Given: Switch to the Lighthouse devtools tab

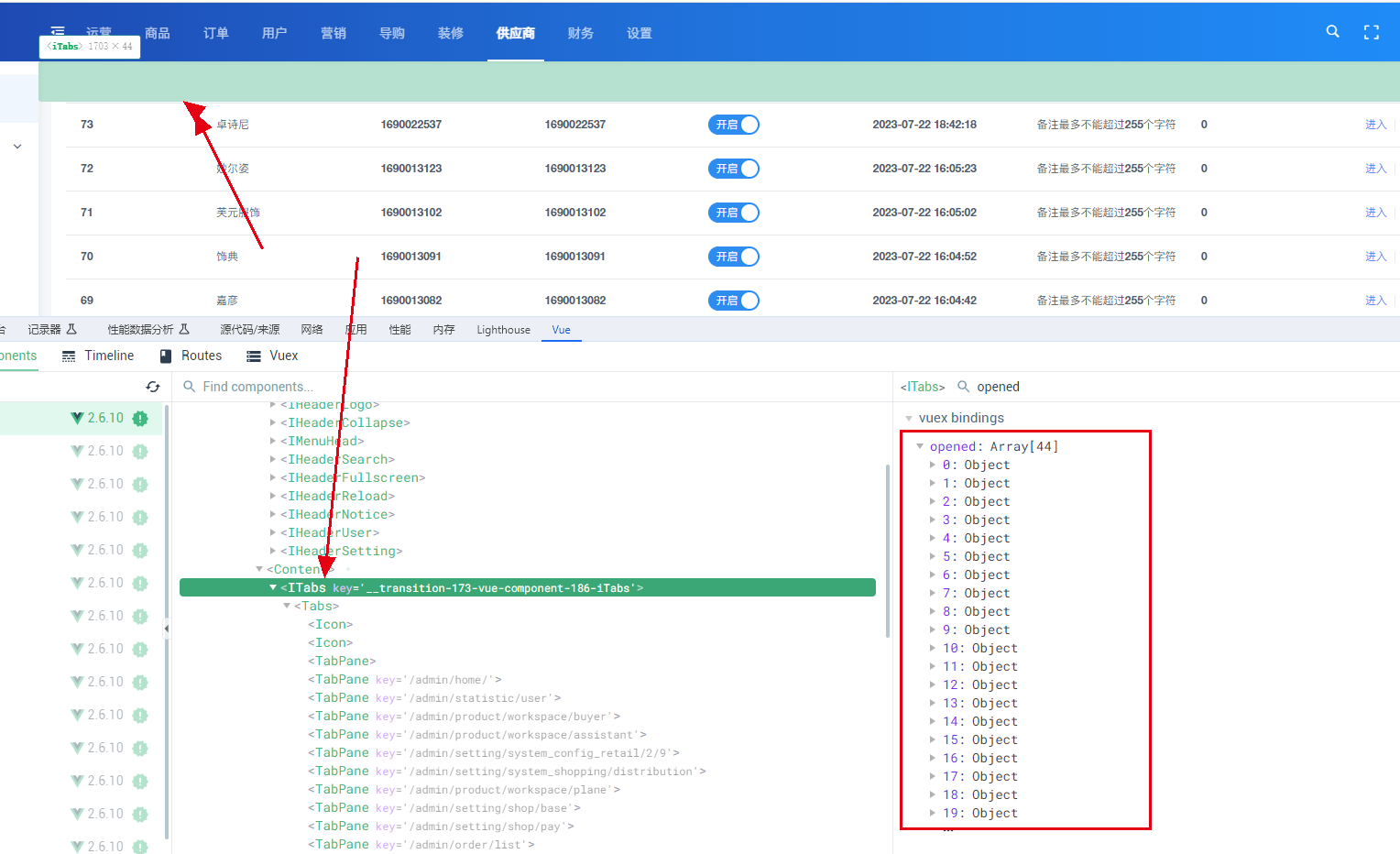Looking at the screenshot, I should (503, 330).
